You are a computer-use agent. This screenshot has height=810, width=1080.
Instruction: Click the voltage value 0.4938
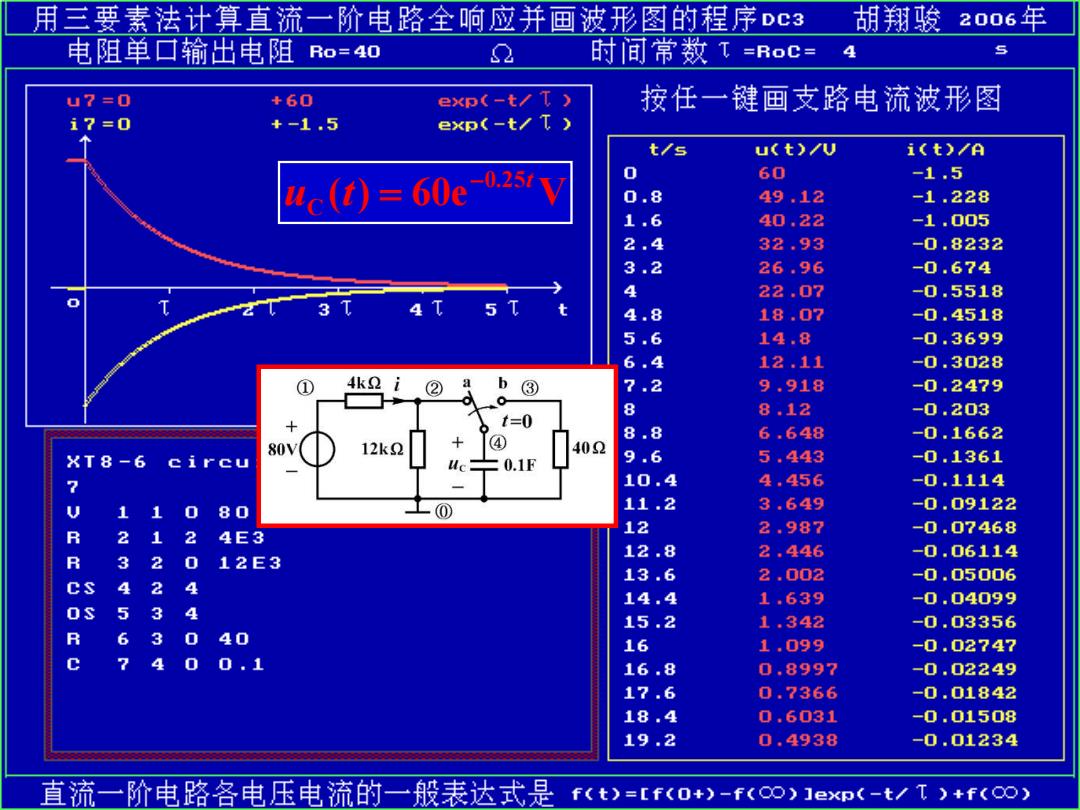pyautogui.click(x=798, y=740)
